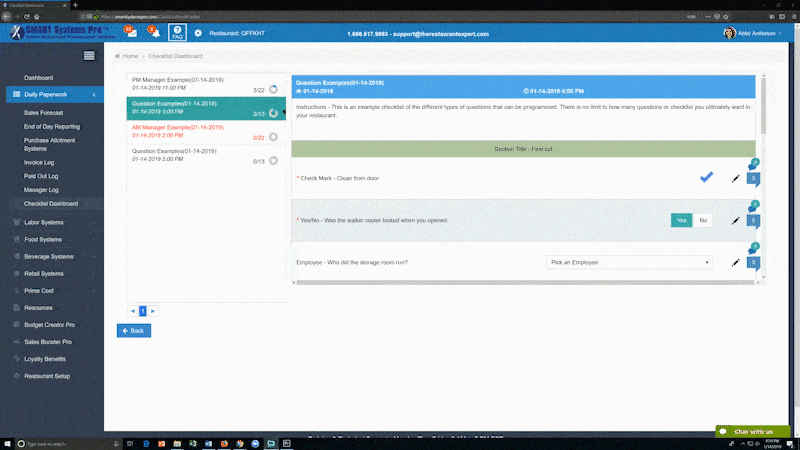Click the Back button

pyautogui.click(x=134, y=331)
